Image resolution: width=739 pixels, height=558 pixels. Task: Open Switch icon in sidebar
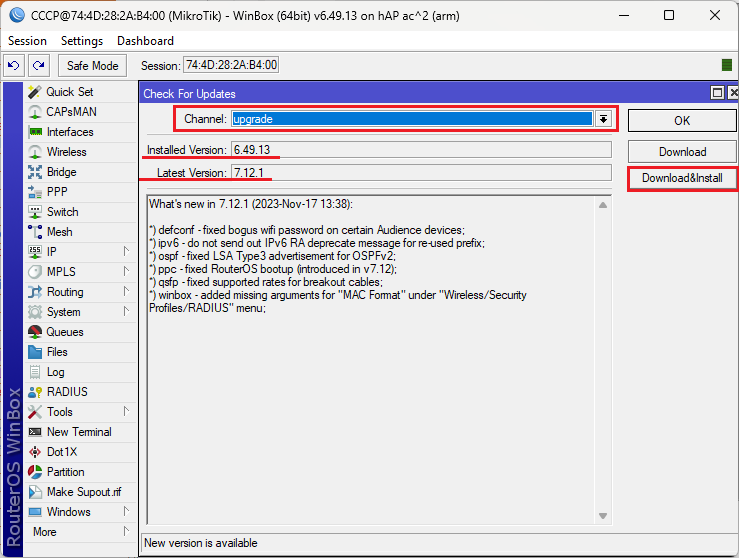click(34, 212)
